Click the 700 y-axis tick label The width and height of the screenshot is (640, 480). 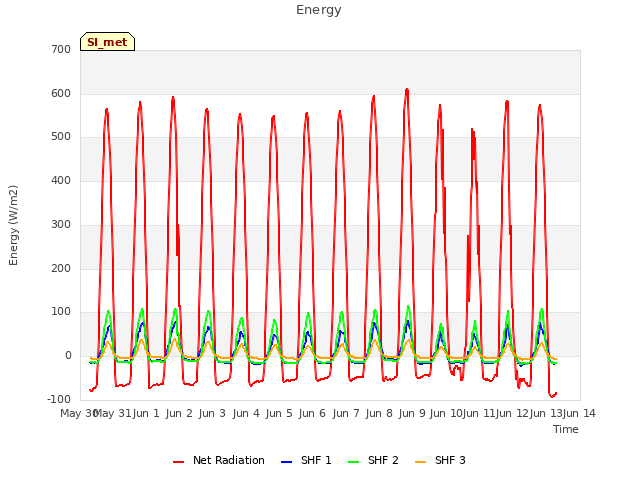[x=61, y=49]
